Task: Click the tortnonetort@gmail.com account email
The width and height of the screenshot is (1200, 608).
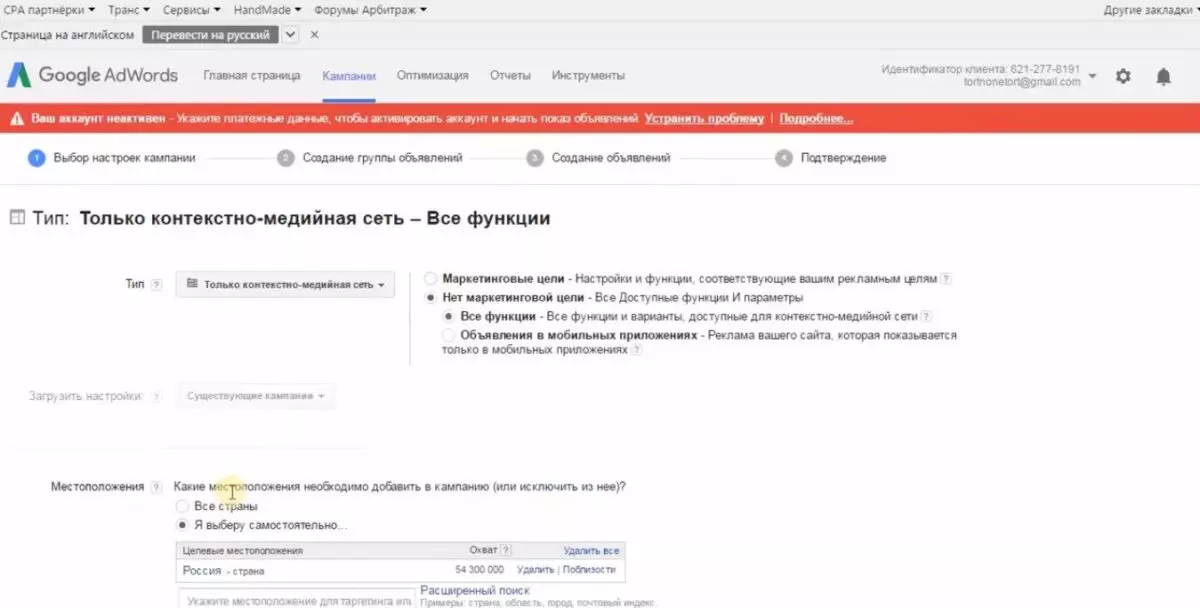Action: coord(1023,82)
